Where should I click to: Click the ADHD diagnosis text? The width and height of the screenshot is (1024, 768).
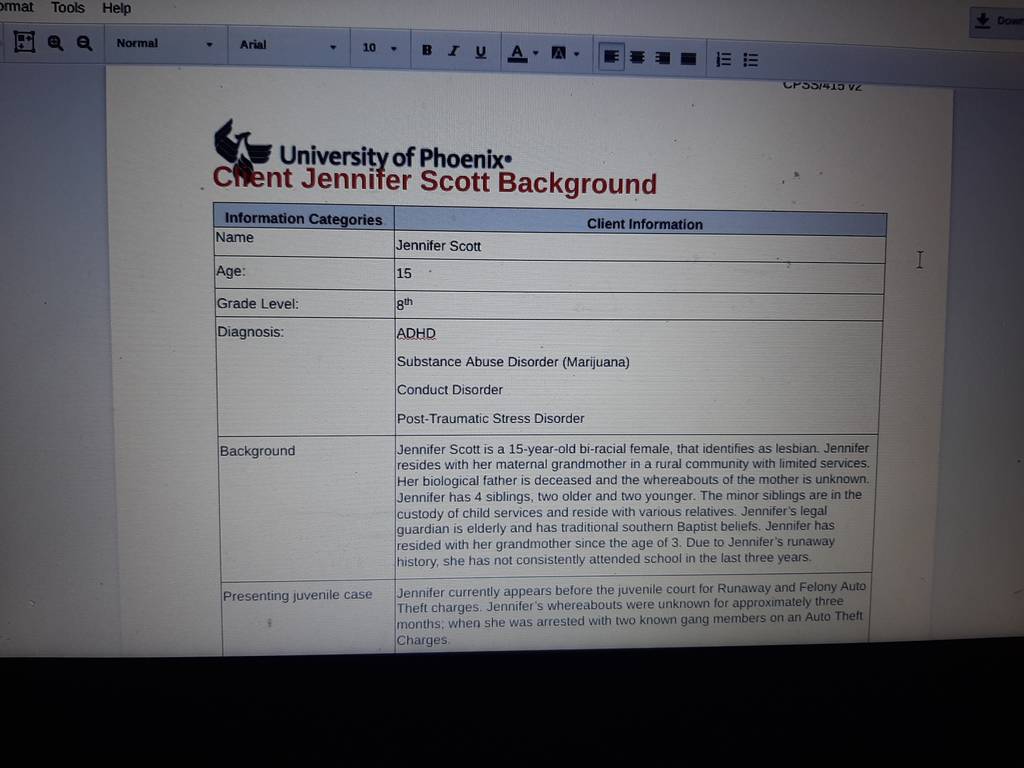click(x=416, y=334)
